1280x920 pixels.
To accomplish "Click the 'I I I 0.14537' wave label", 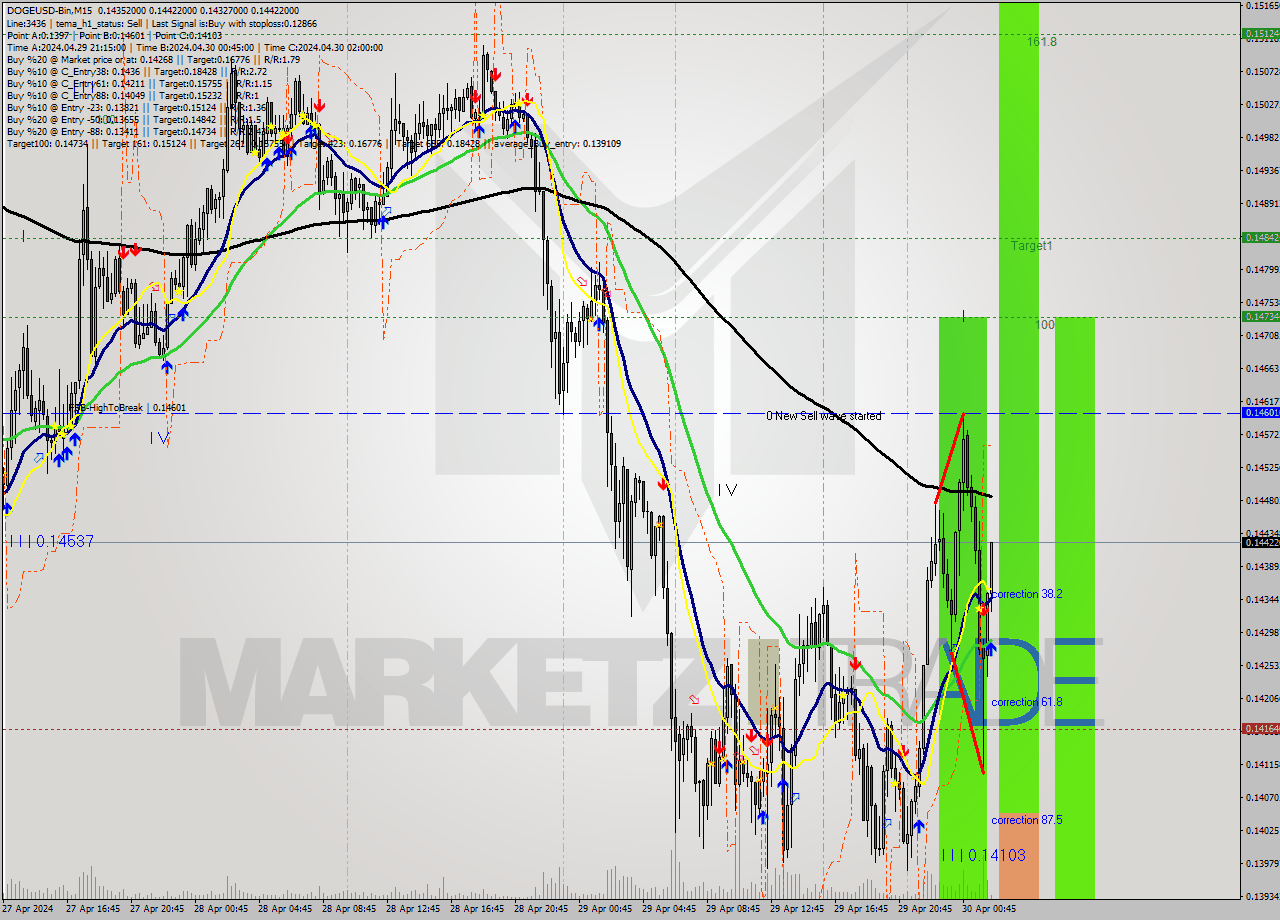I will pos(50,541).
